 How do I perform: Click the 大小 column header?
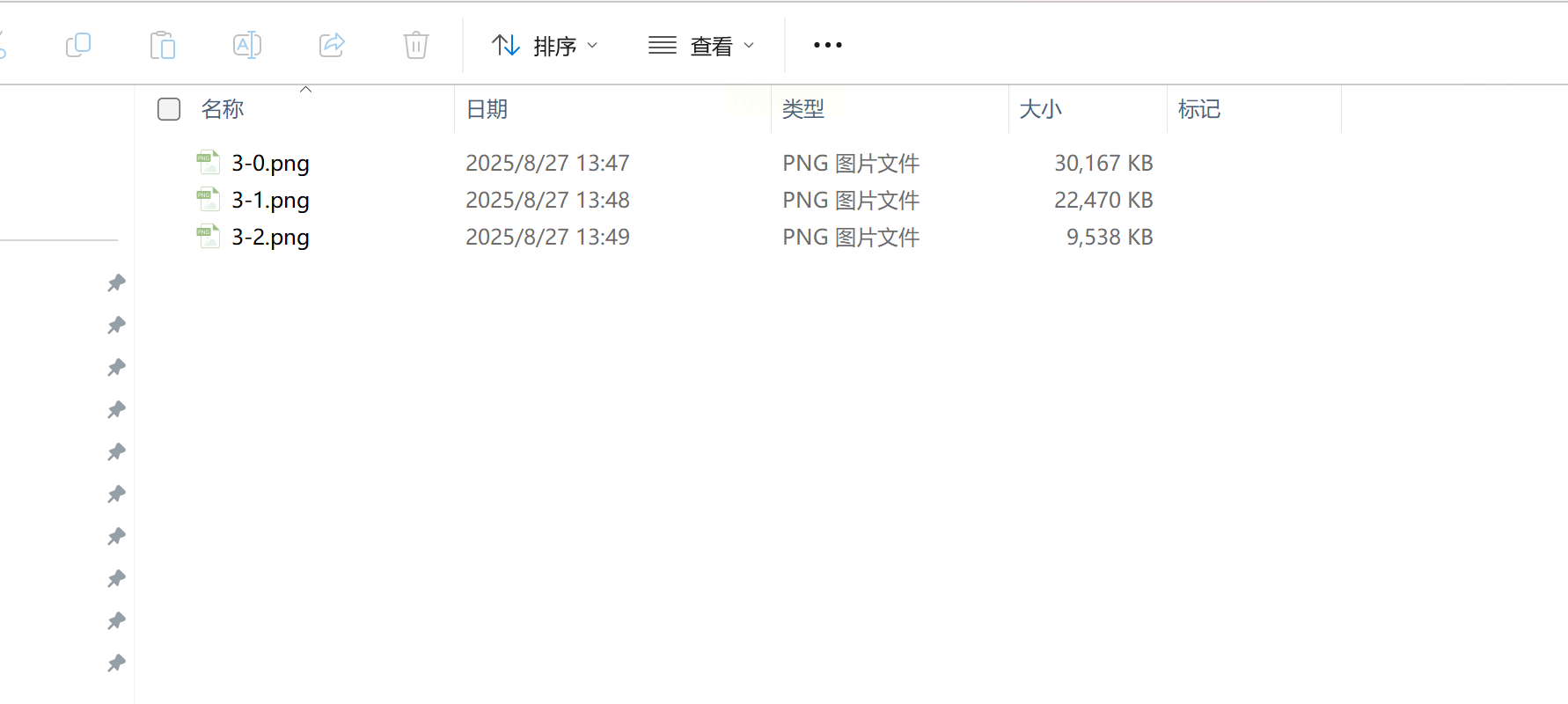(1041, 109)
